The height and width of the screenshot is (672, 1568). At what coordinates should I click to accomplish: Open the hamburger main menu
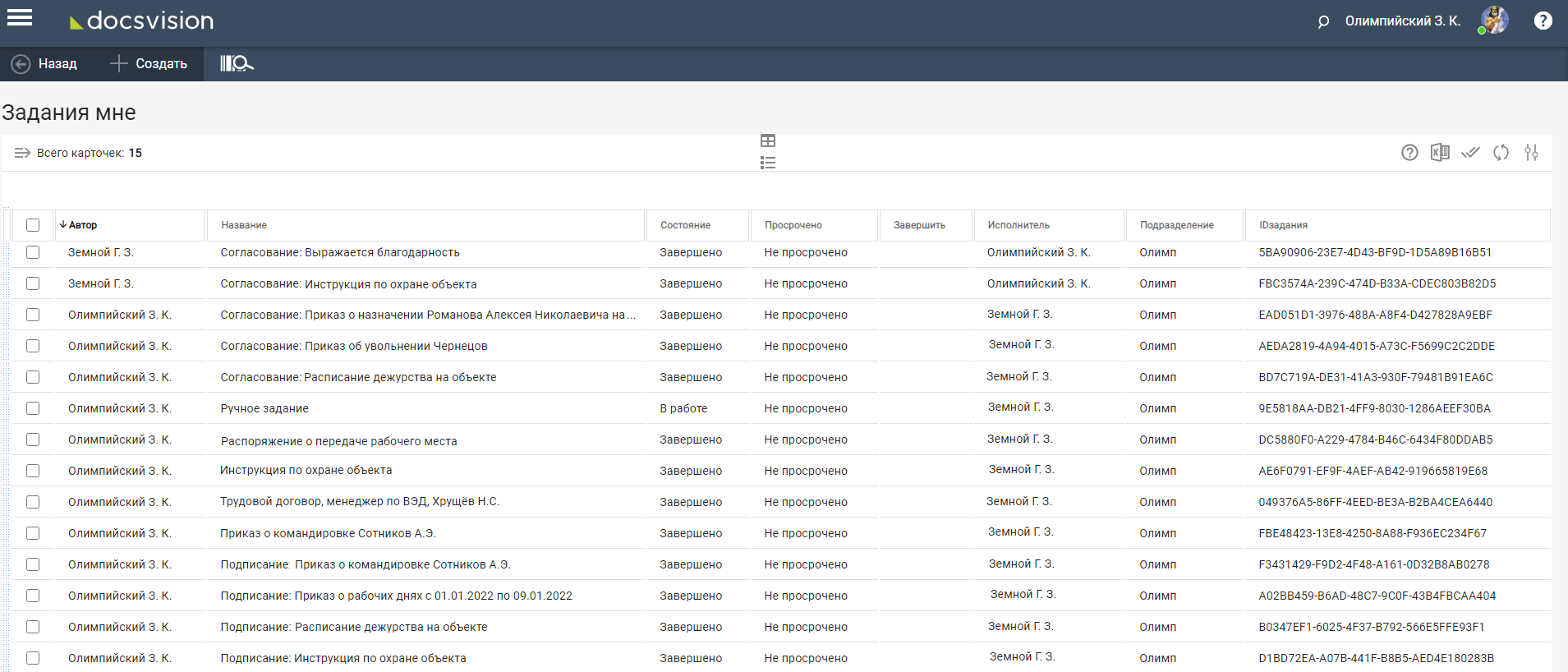(20, 18)
